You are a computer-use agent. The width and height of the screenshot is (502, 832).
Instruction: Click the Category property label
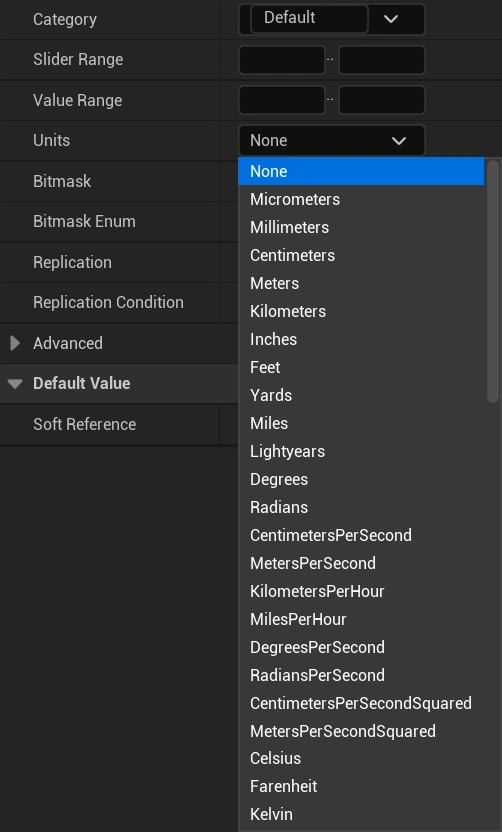tap(65, 20)
